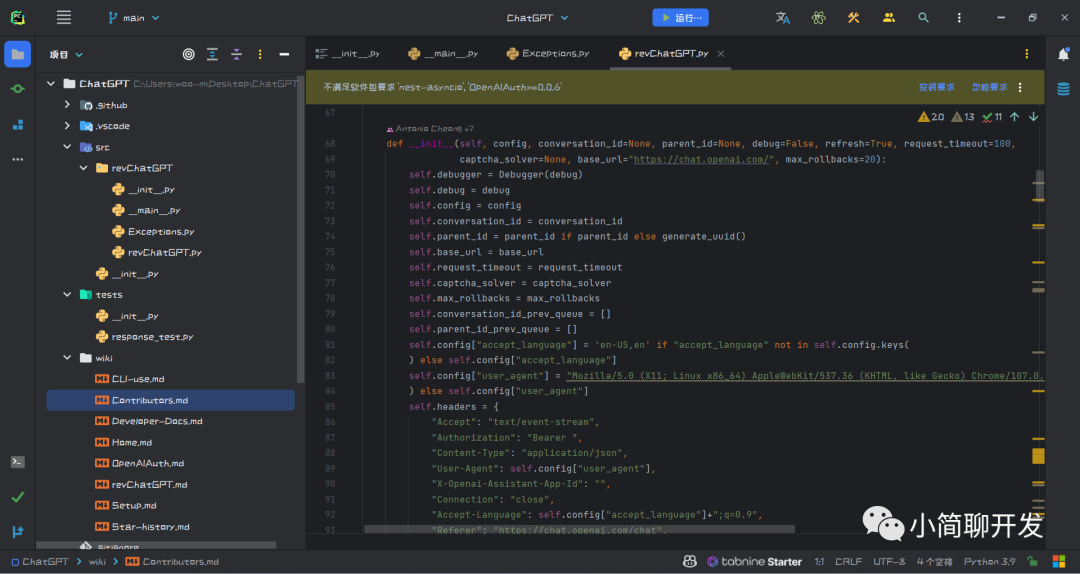Select Exceptions.py in project tree
Image resolution: width=1080 pixels, height=574 pixels.
tap(153, 232)
